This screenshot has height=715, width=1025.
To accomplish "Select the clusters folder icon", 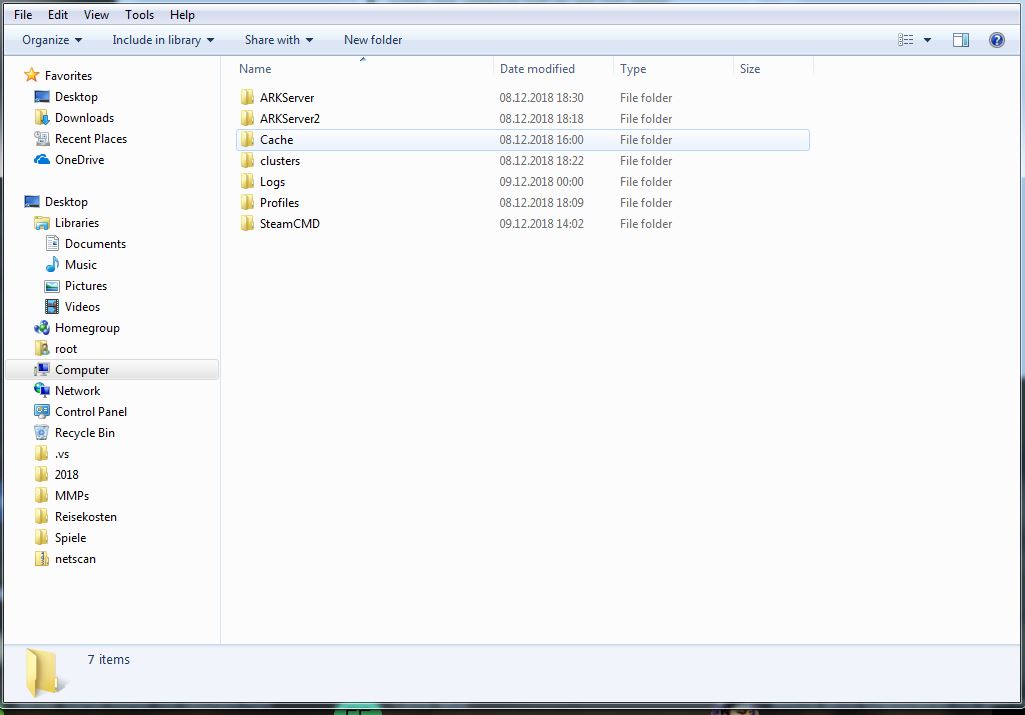I will [247, 160].
